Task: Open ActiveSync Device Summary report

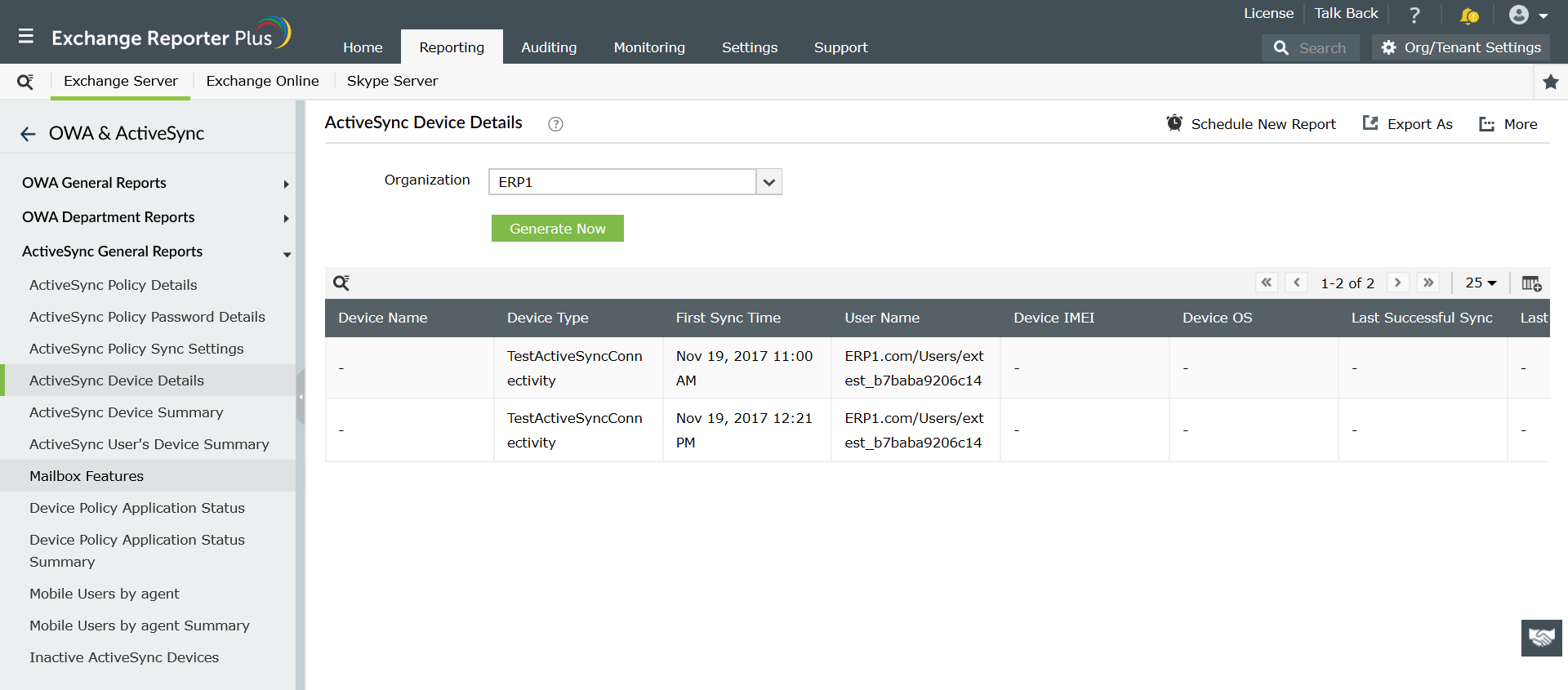Action: pos(126,412)
